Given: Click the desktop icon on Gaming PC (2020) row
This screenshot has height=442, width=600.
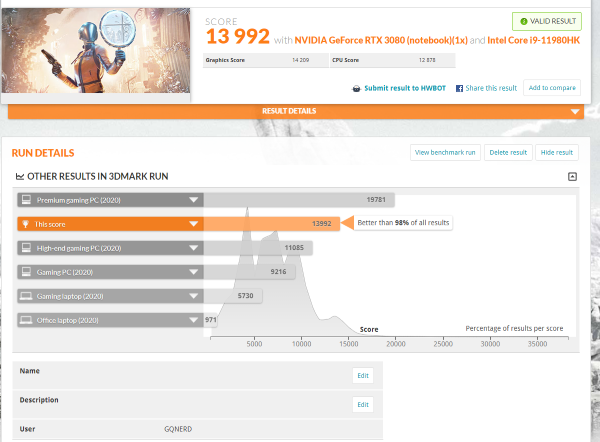Looking at the screenshot, I should click(26, 272).
